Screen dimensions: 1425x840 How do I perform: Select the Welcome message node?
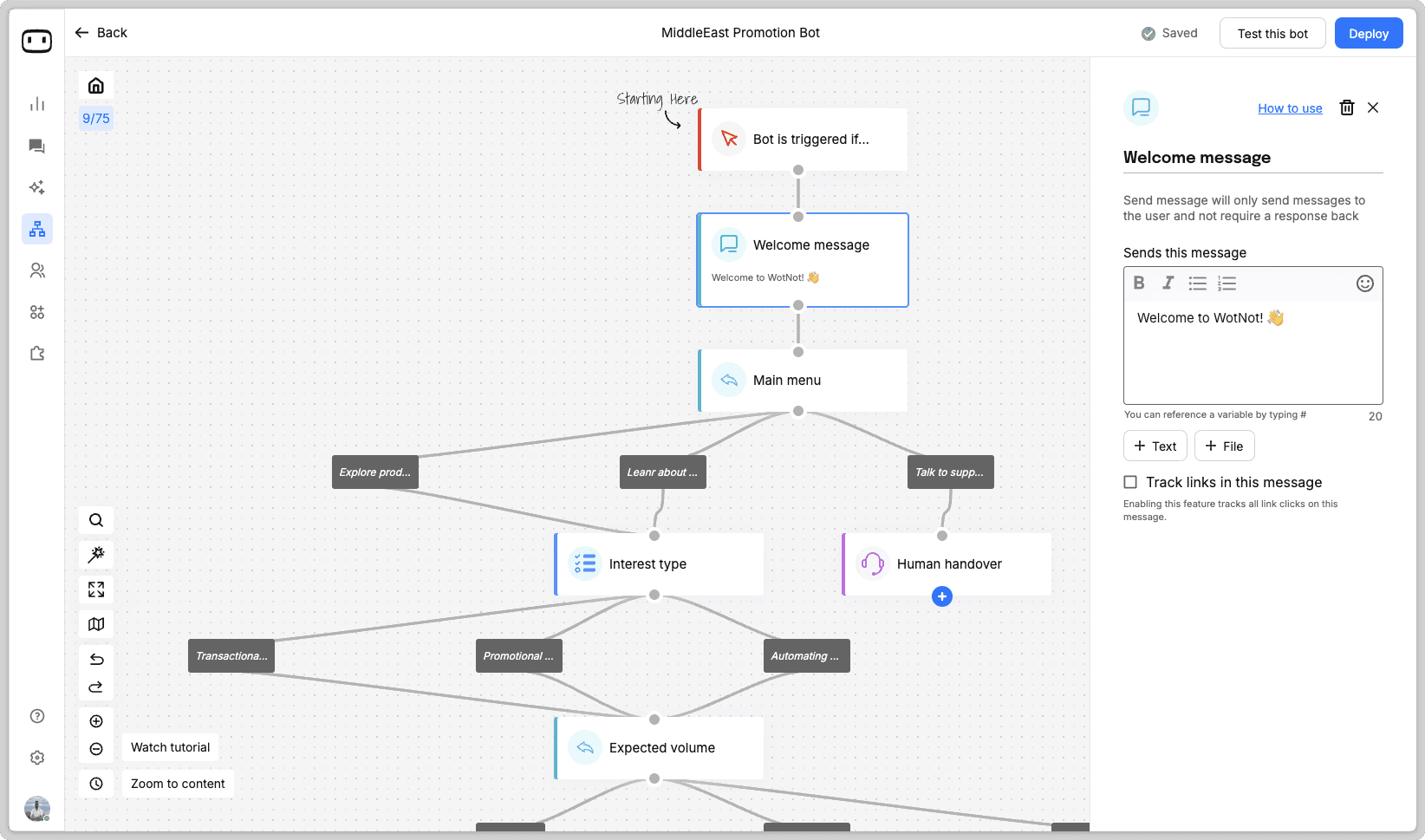(x=803, y=260)
